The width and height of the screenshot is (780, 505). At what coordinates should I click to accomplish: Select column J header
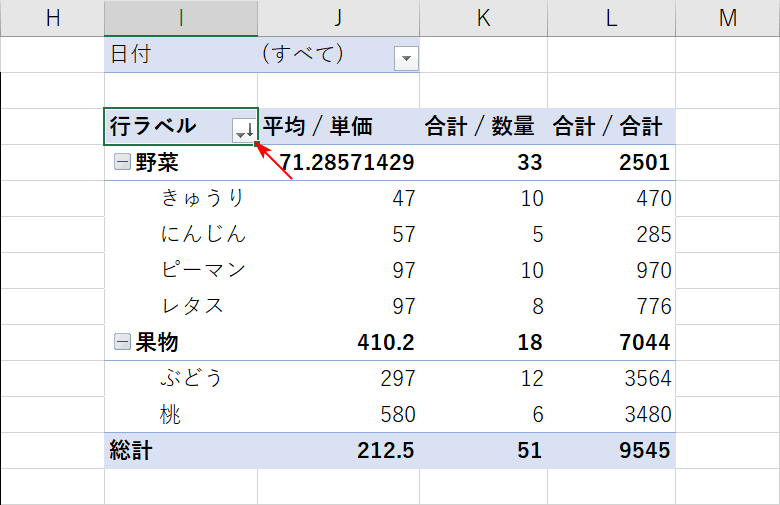pyautogui.click(x=338, y=17)
